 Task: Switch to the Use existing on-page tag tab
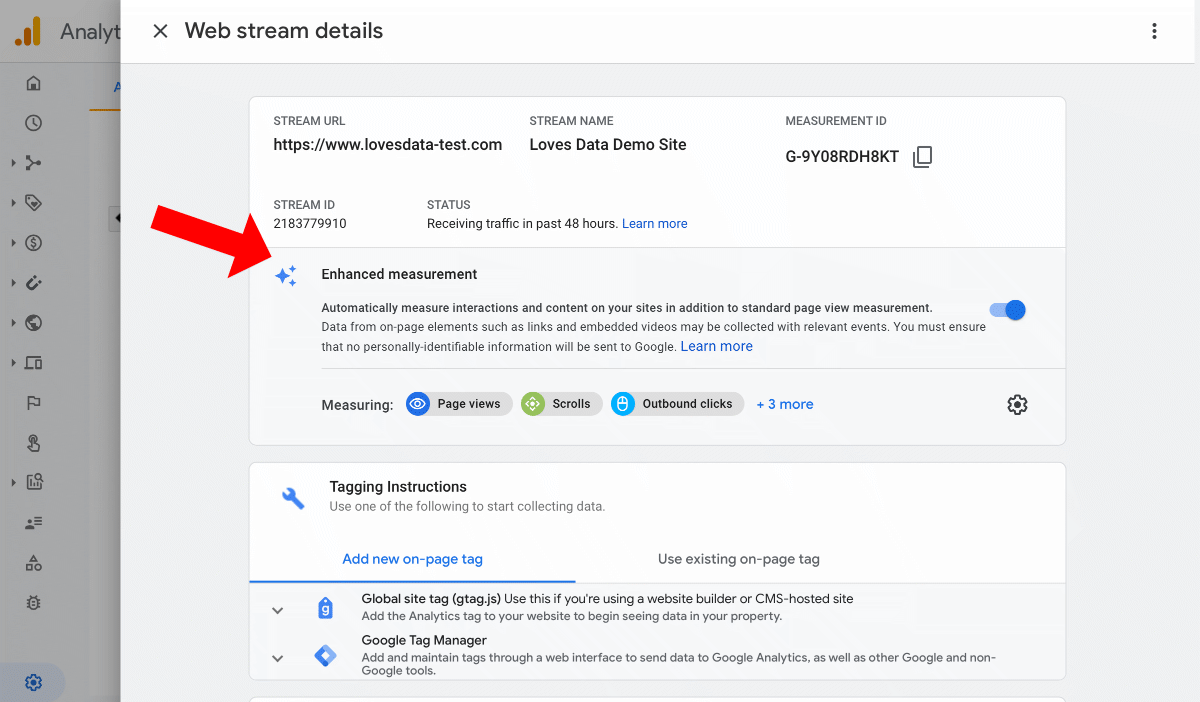tap(738, 559)
